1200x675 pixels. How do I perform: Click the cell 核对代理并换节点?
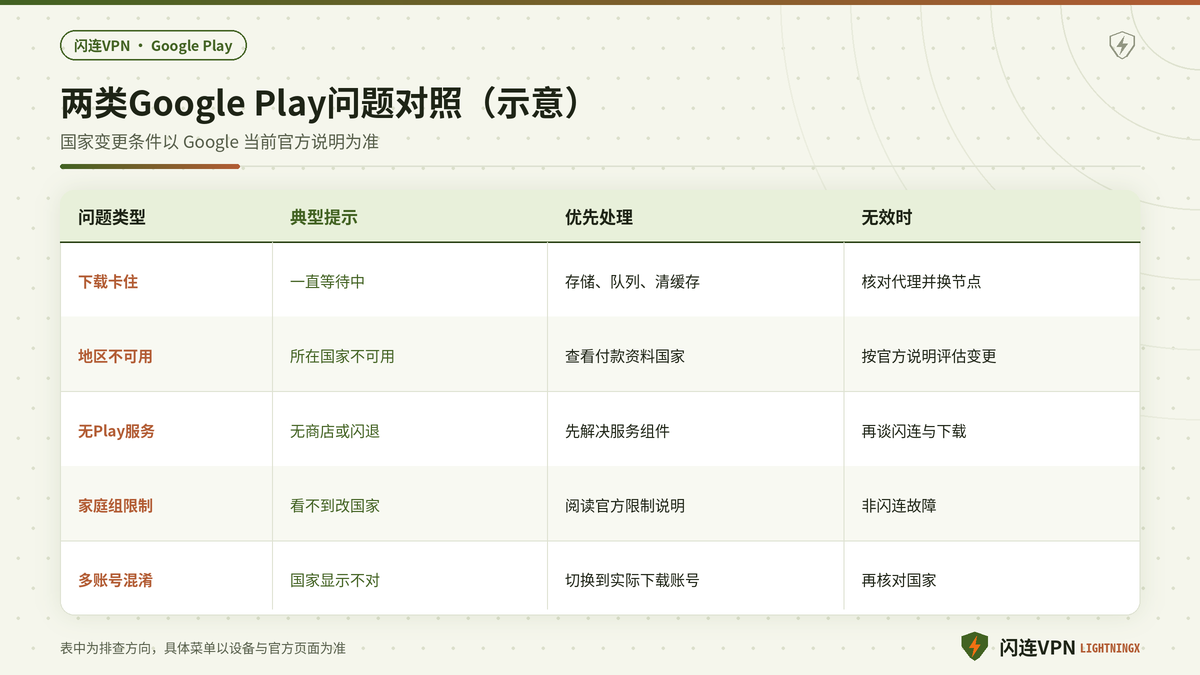921,282
